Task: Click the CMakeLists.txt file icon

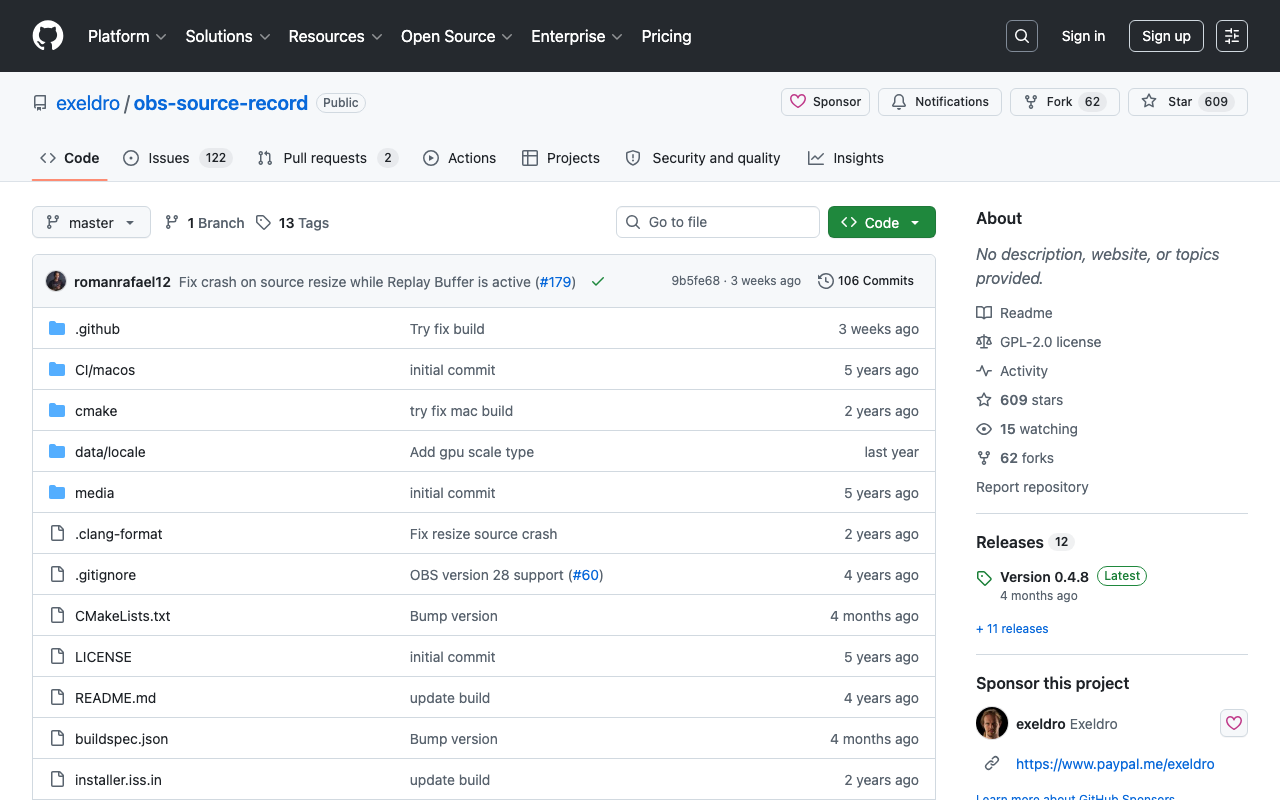Action: [57, 616]
